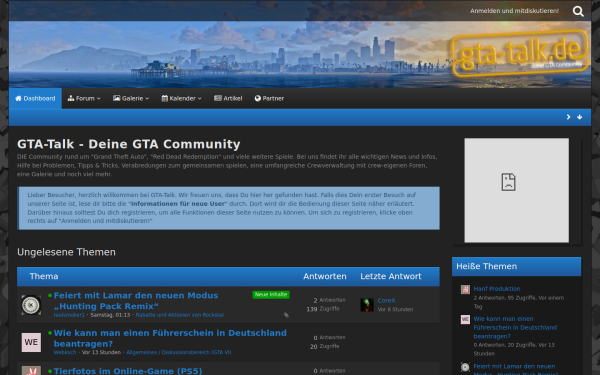Viewport: 600px width, 375px height.
Task: Open Hanf Produktion in Heiße Themen
Action: point(497,289)
